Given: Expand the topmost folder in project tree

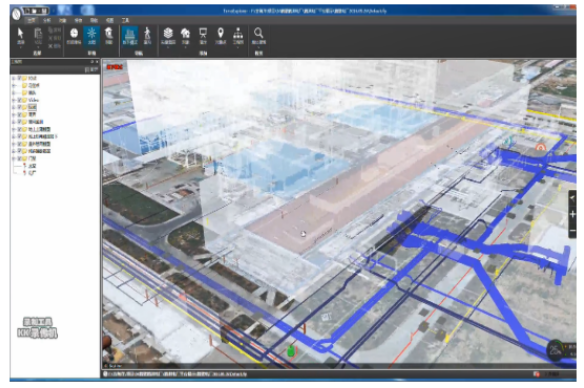Looking at the screenshot, I should coord(14,78).
